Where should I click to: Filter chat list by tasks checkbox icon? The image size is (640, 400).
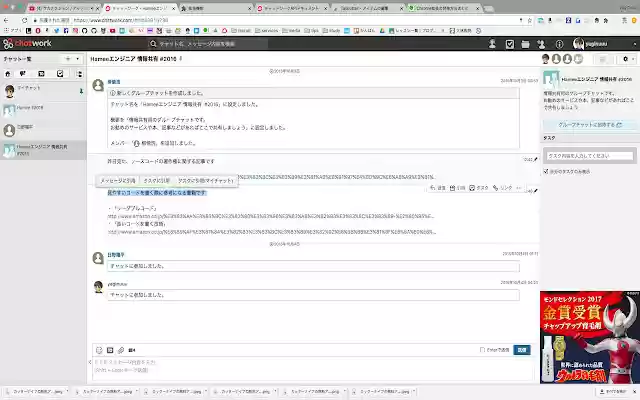point(60,74)
